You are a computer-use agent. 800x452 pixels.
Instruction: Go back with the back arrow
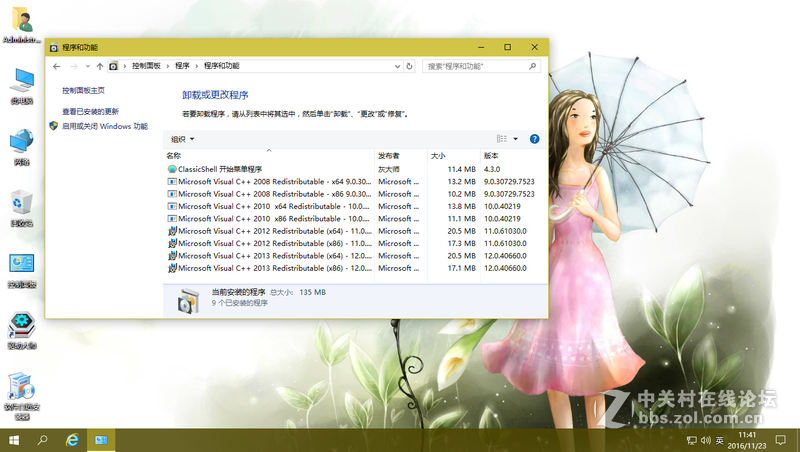coord(57,66)
